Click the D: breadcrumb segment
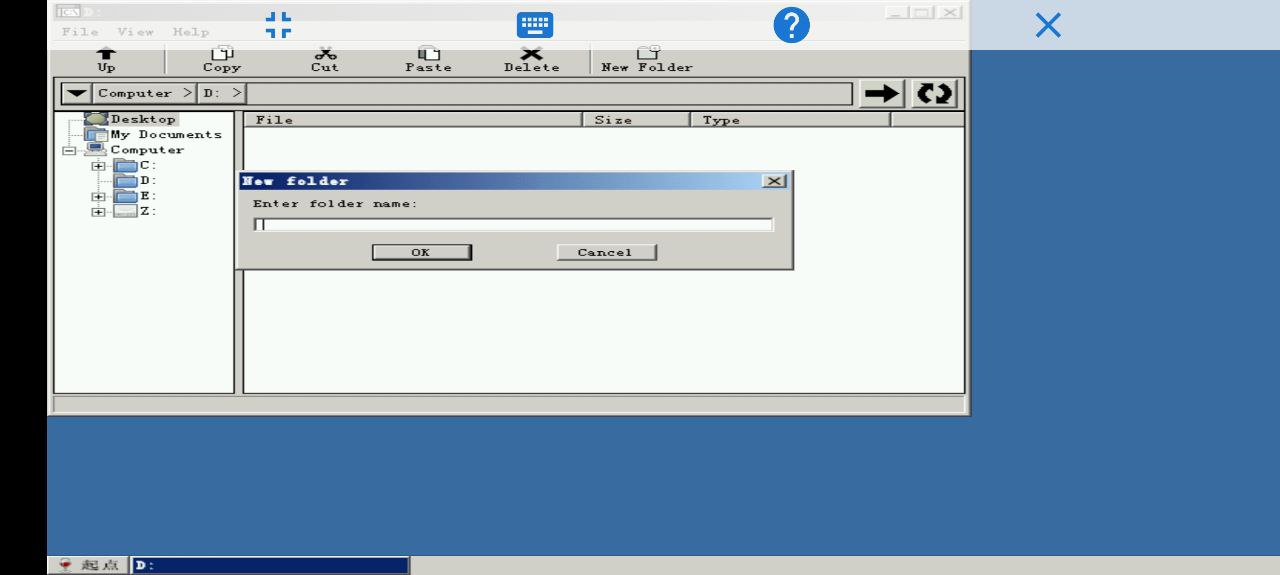The height and width of the screenshot is (575, 1280). [x=222, y=93]
